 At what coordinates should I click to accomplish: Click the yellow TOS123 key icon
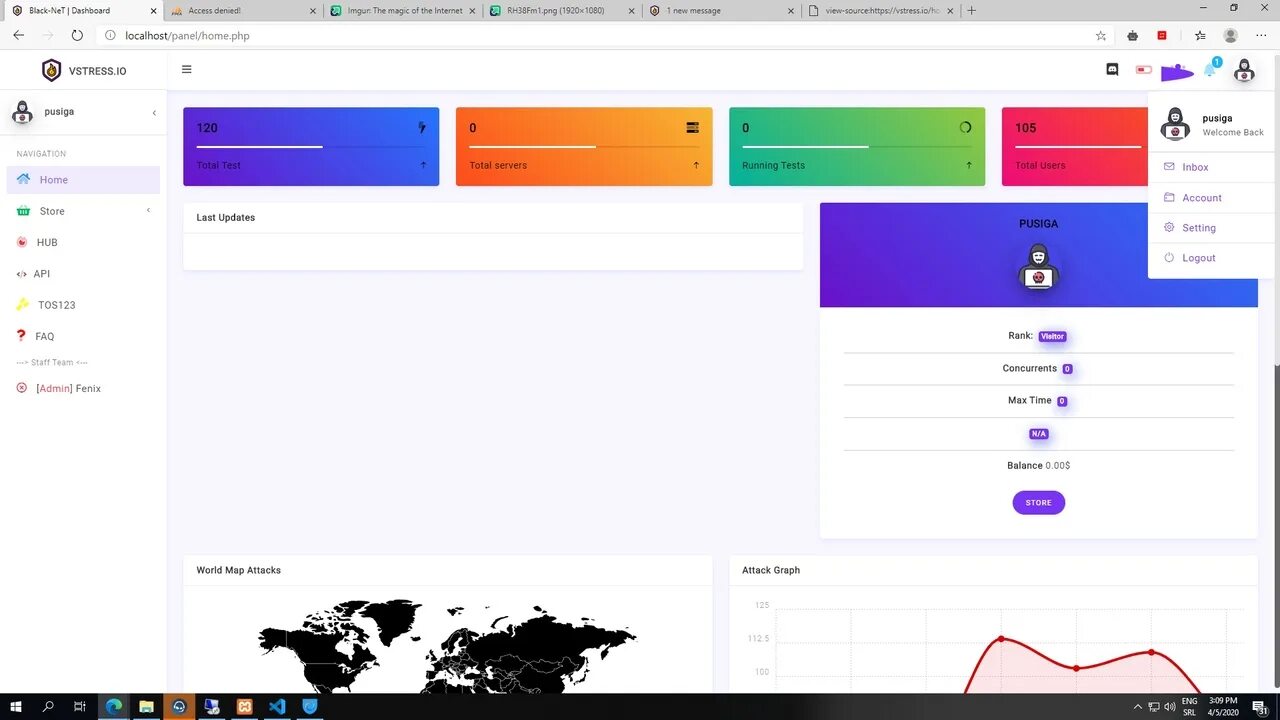coord(22,304)
